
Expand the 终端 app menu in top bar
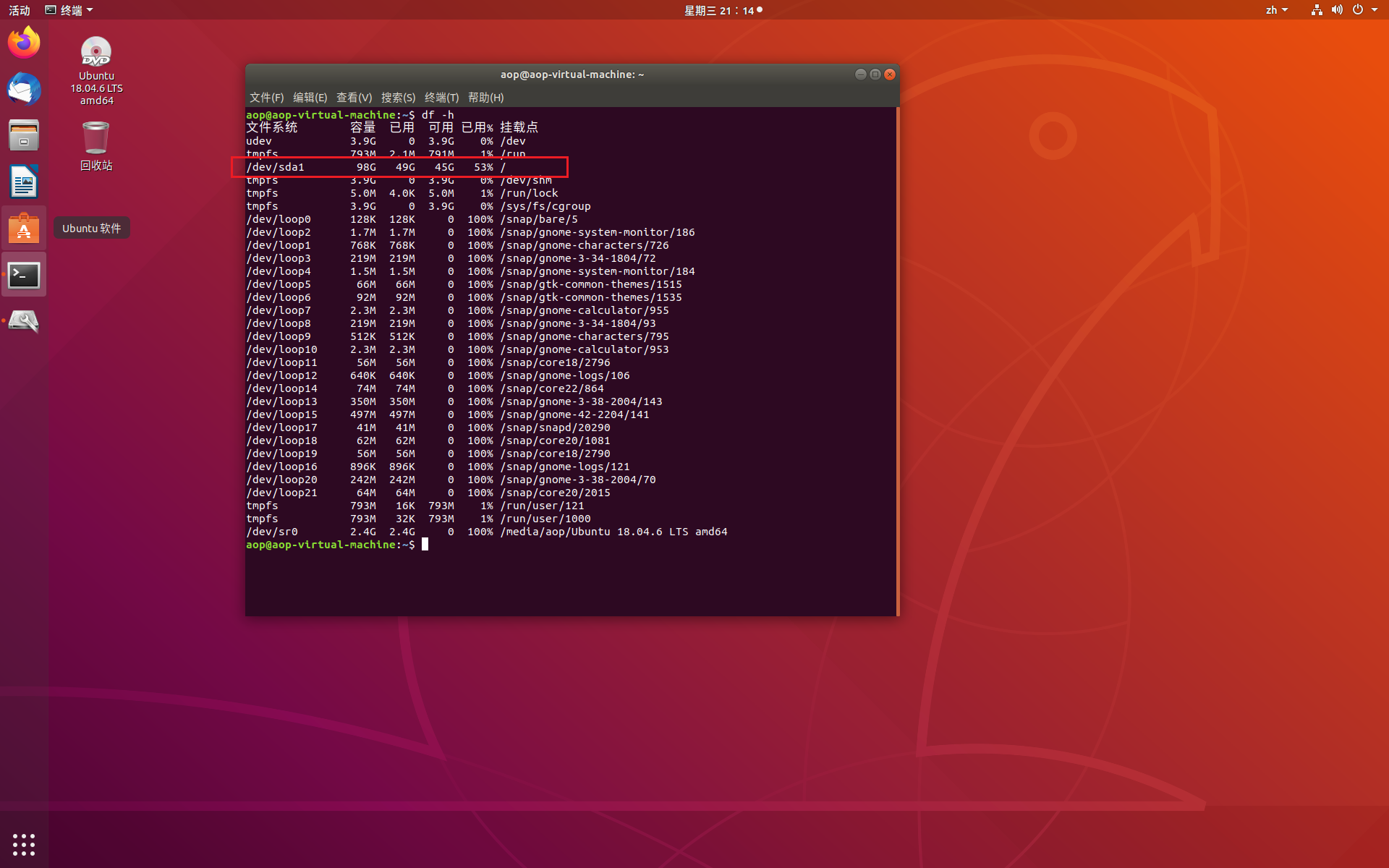click(x=69, y=10)
